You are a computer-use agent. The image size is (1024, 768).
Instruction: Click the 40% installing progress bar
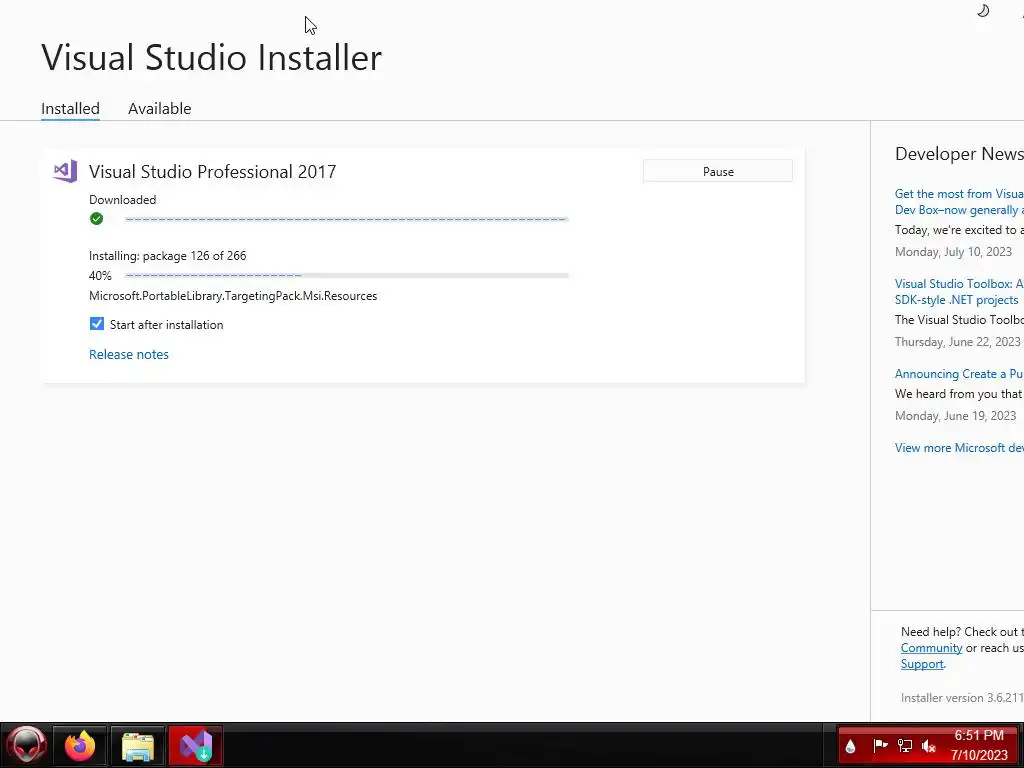[346, 276]
